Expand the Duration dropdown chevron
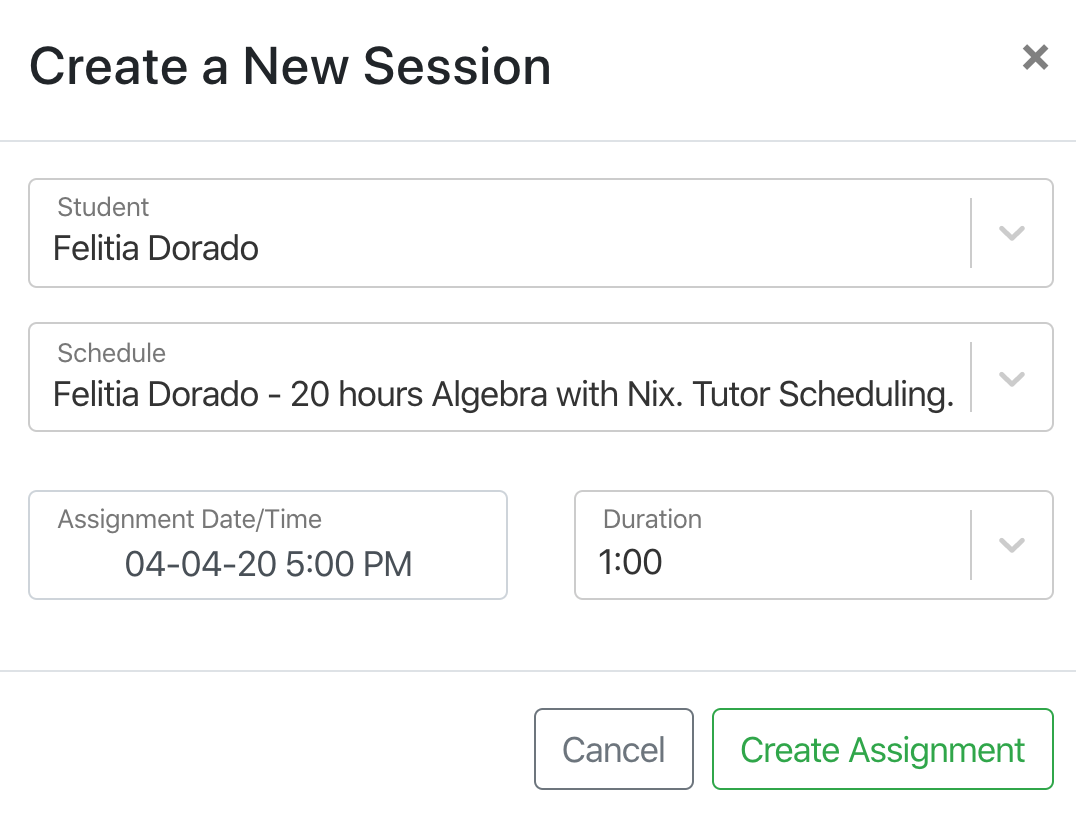The height and width of the screenshot is (816, 1076). [x=1012, y=545]
